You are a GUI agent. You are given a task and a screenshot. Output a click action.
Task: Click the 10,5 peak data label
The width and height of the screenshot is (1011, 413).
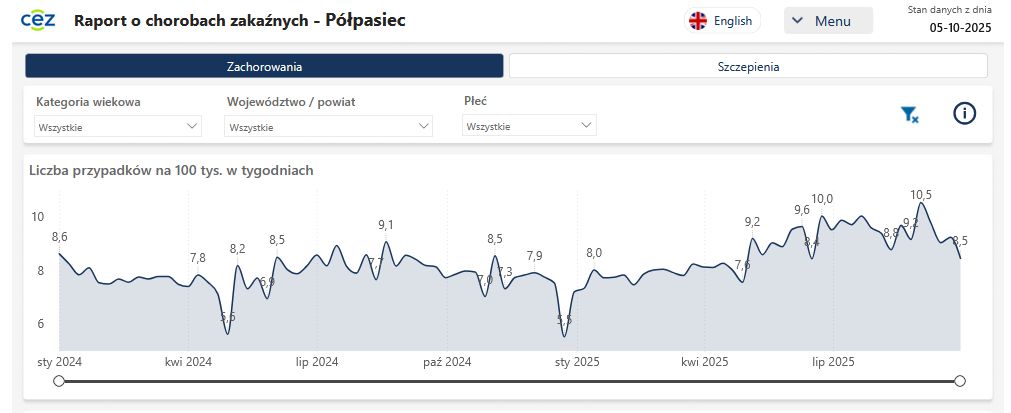[x=921, y=194]
